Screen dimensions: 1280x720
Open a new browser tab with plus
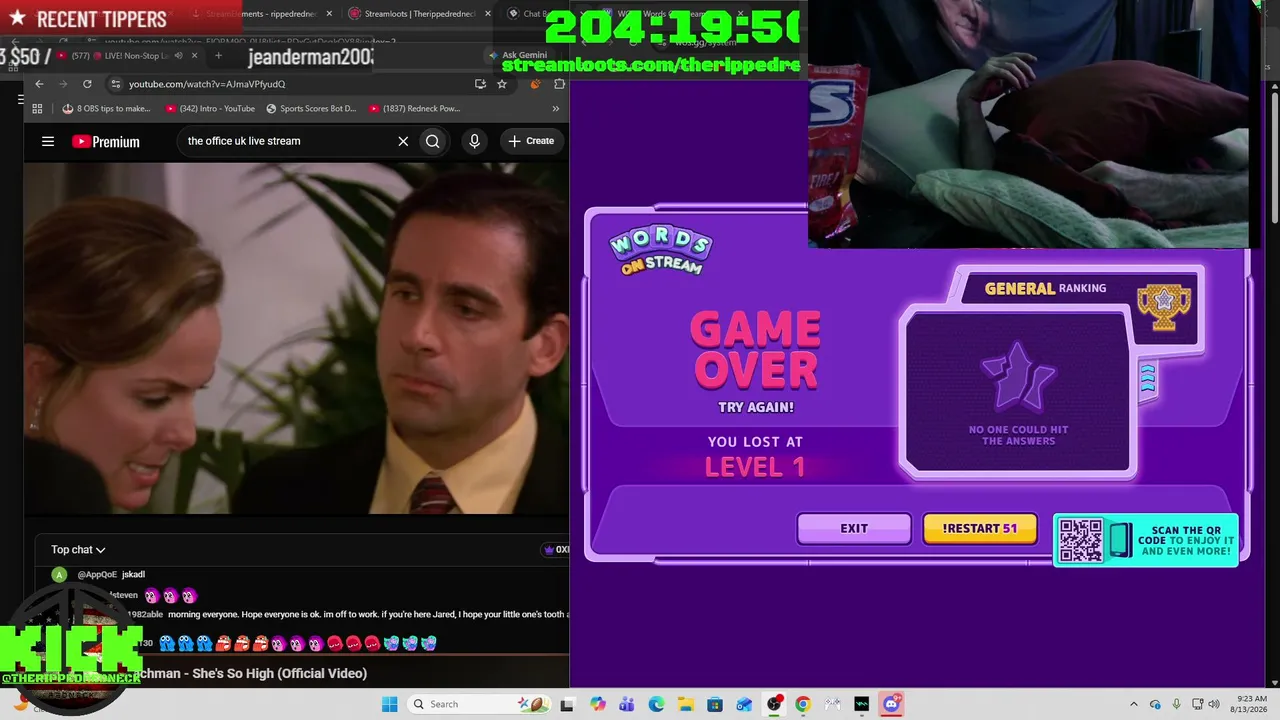(x=218, y=56)
